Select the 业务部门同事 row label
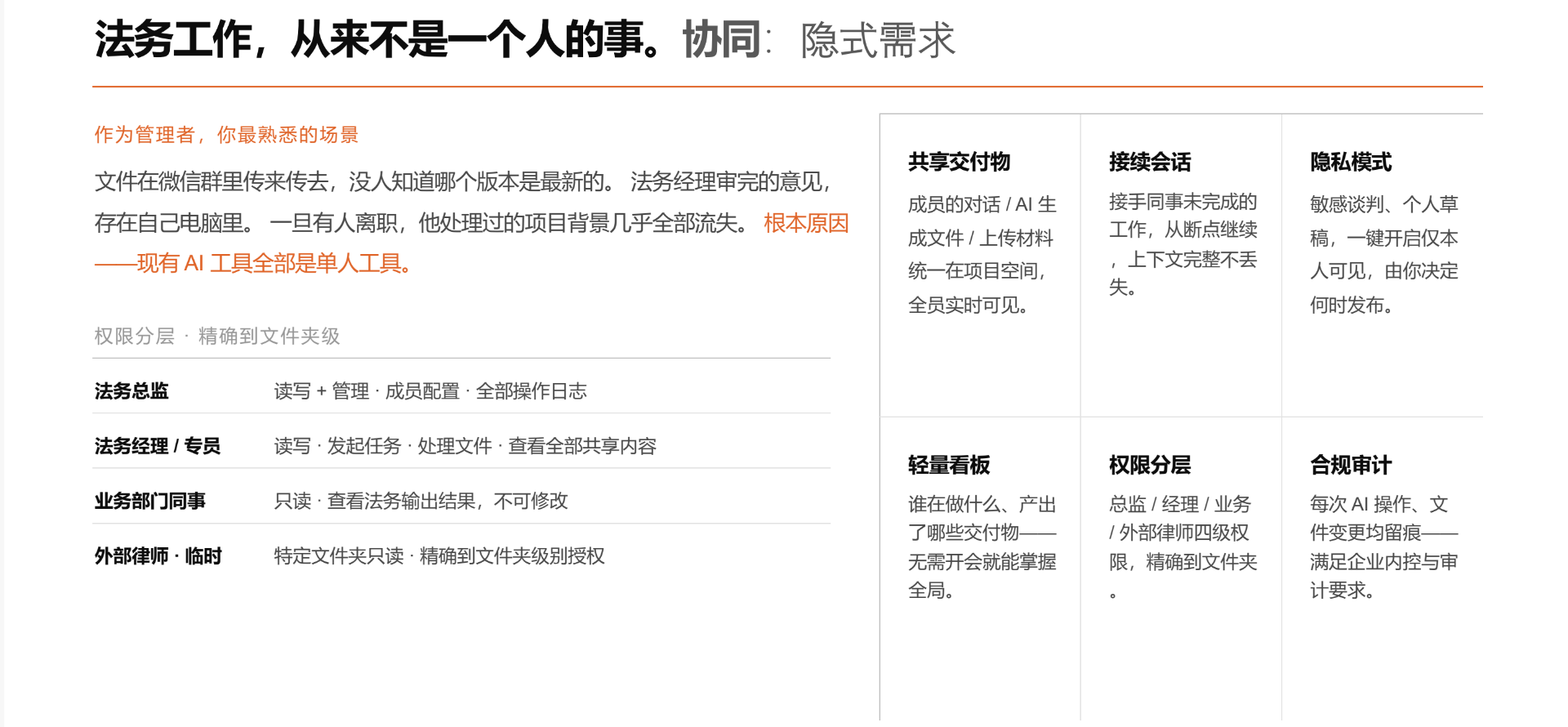Viewport: 1568px width, 727px height. coord(150,501)
